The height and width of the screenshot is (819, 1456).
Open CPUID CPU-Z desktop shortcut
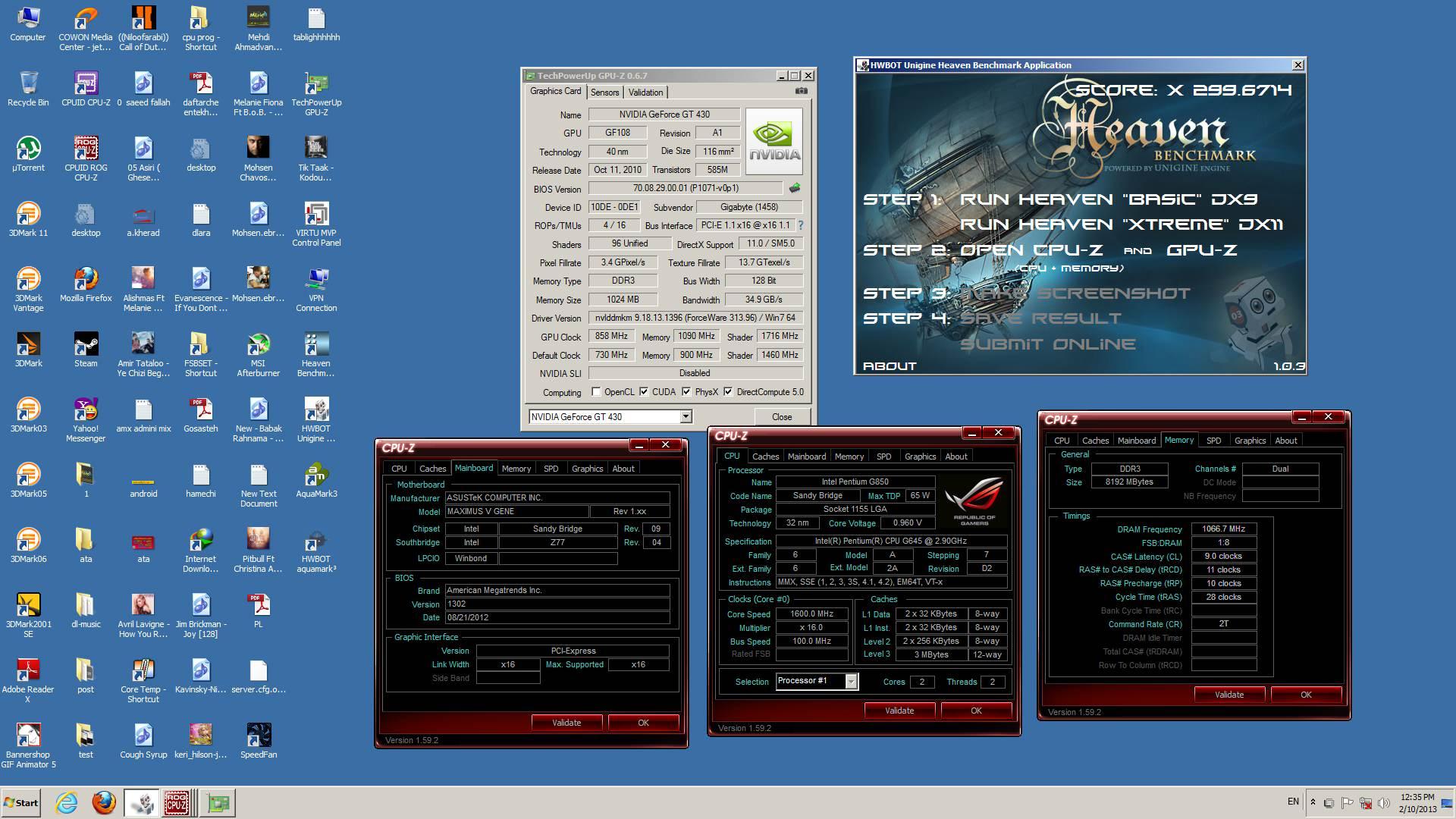tap(86, 89)
